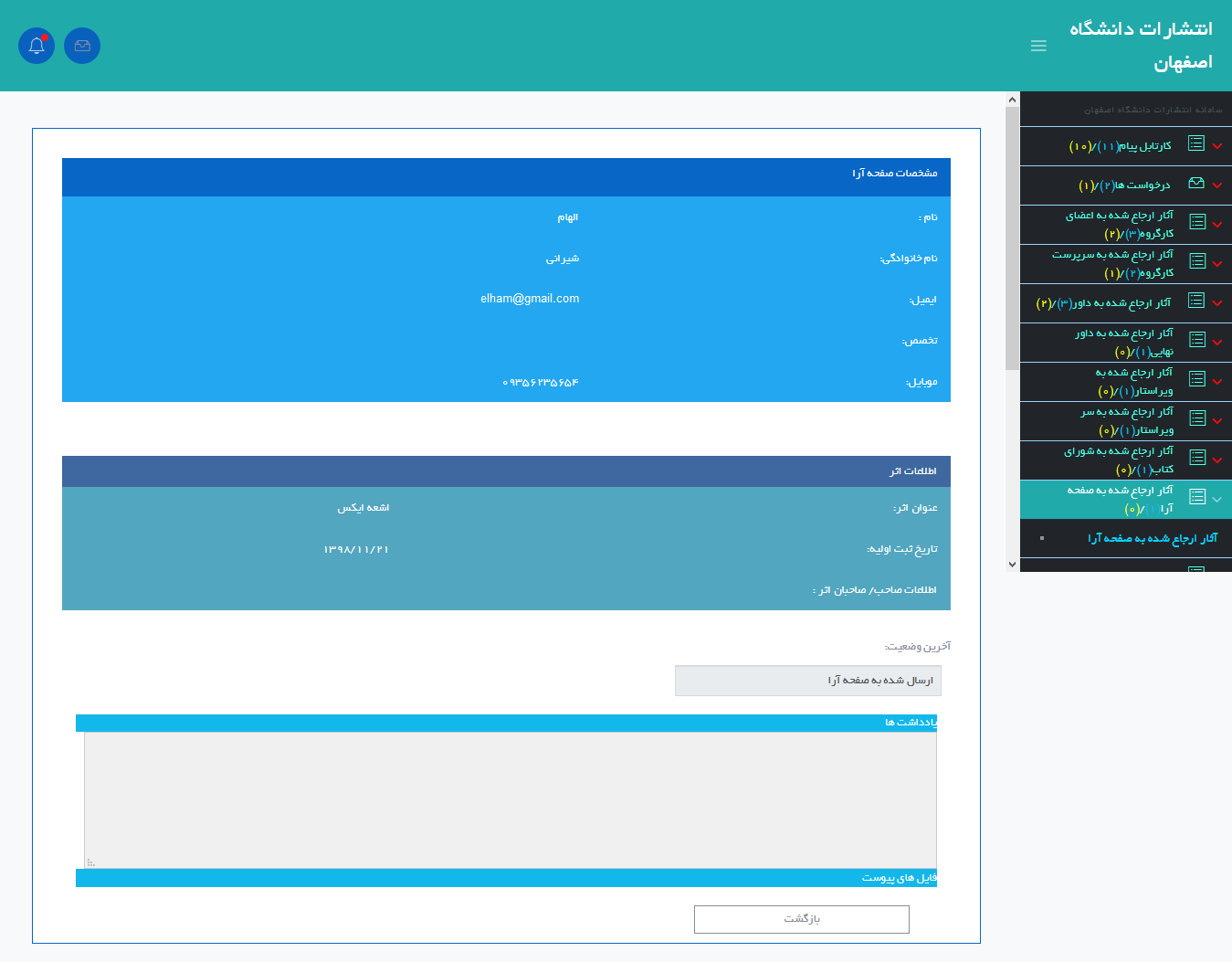Expand the اعضای کارگروه menu chevron
This screenshot has width=1232, height=962.
[1217, 225]
